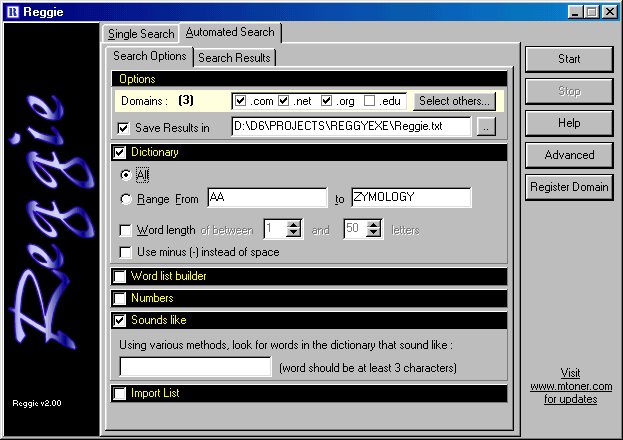Click the sounds like word input field

click(x=195, y=366)
